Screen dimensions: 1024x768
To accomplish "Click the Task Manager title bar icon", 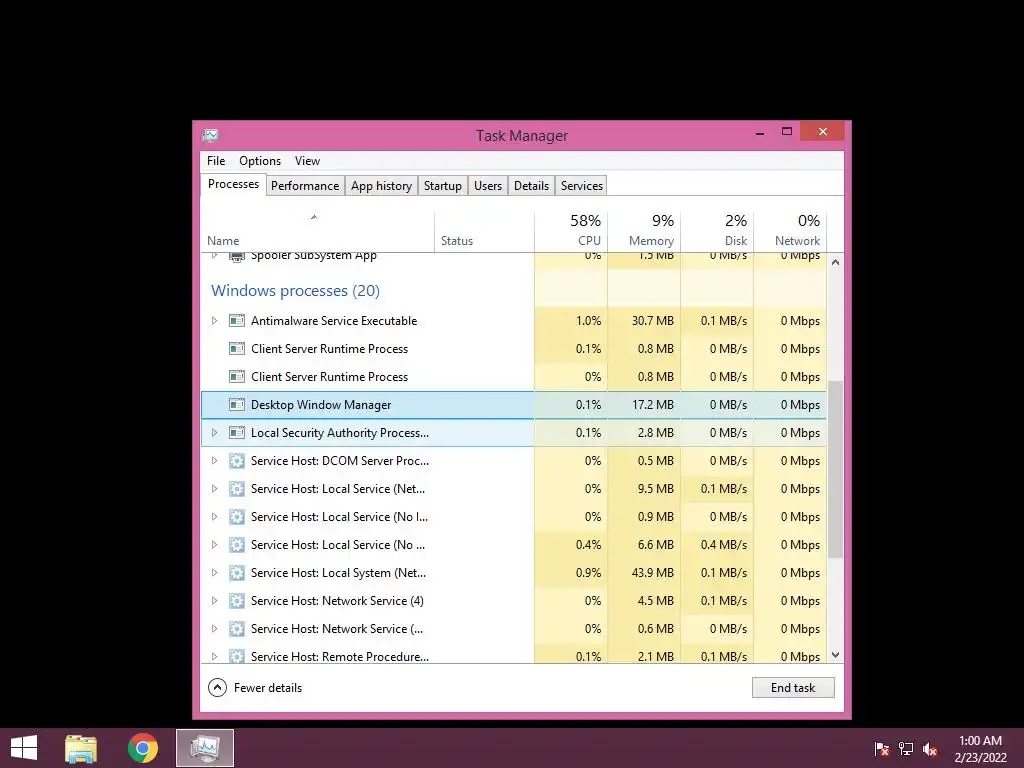I will (x=211, y=135).
